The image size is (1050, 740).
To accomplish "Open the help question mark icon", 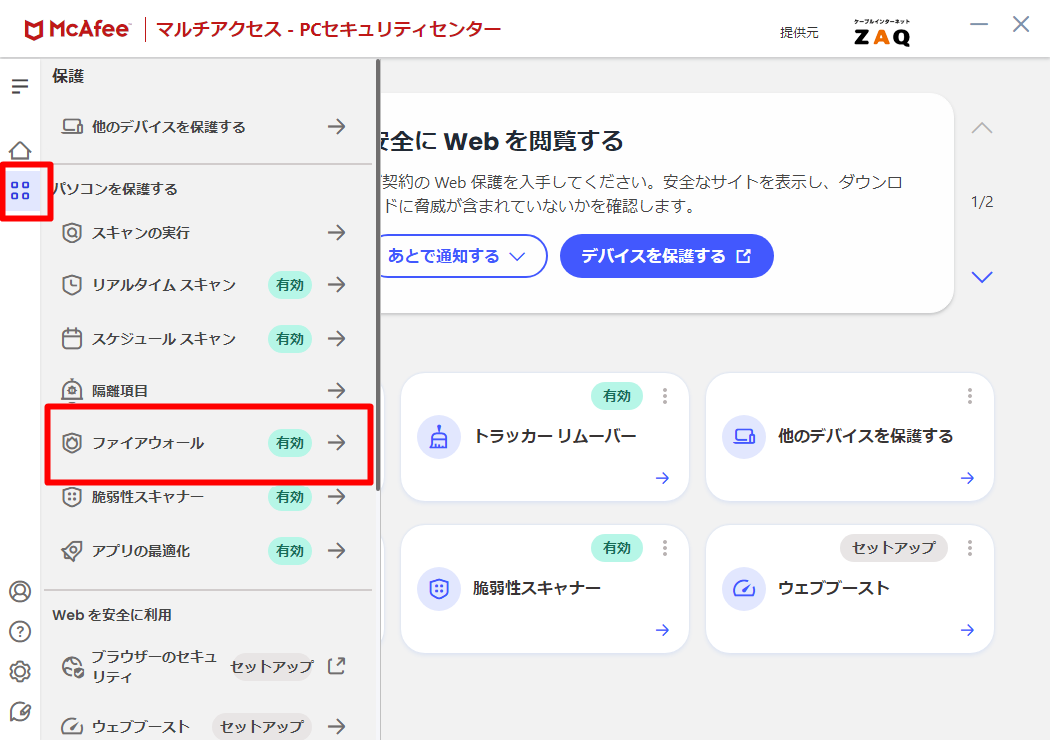I will (x=20, y=632).
